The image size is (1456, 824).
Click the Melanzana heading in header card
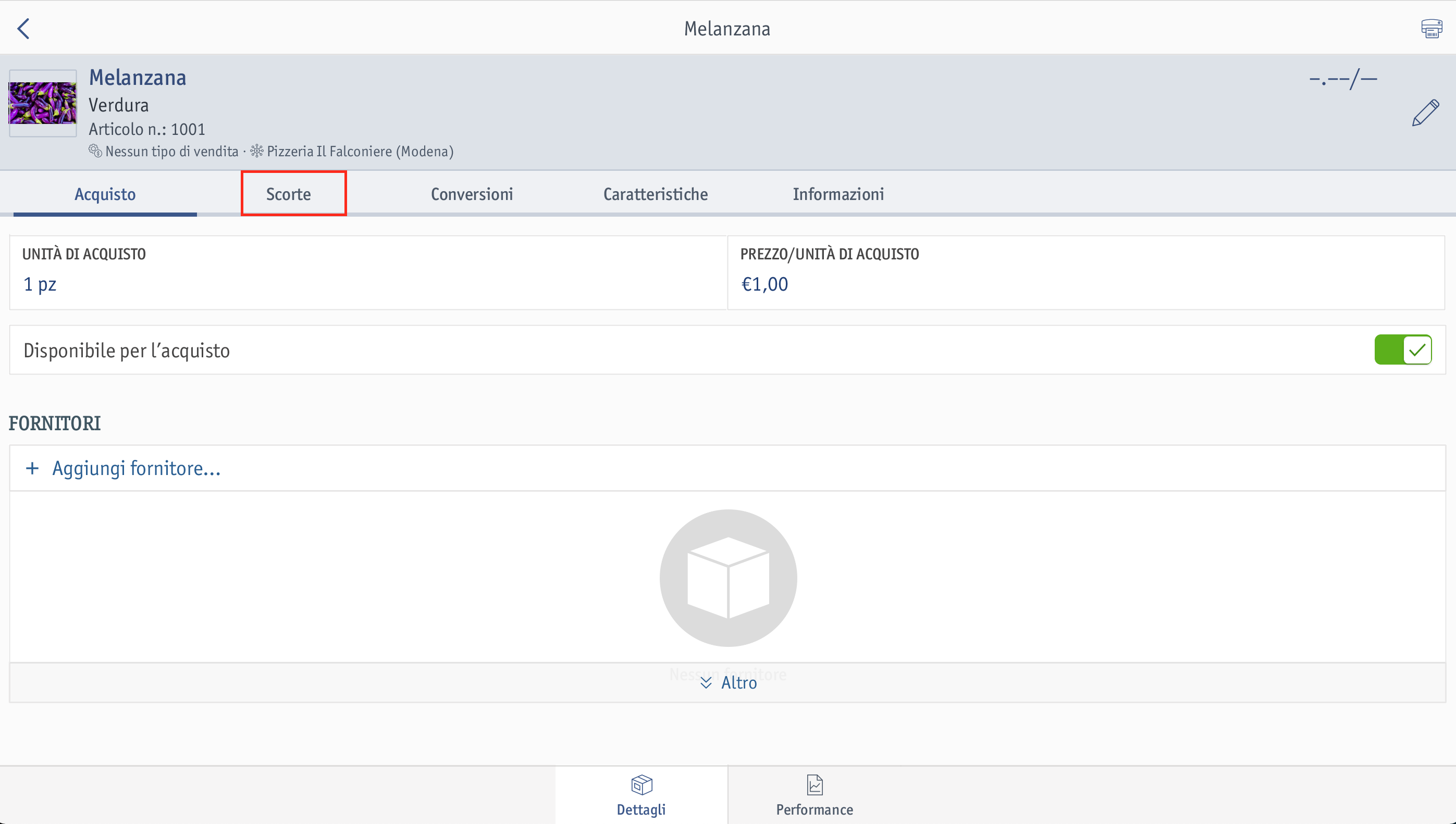point(138,78)
